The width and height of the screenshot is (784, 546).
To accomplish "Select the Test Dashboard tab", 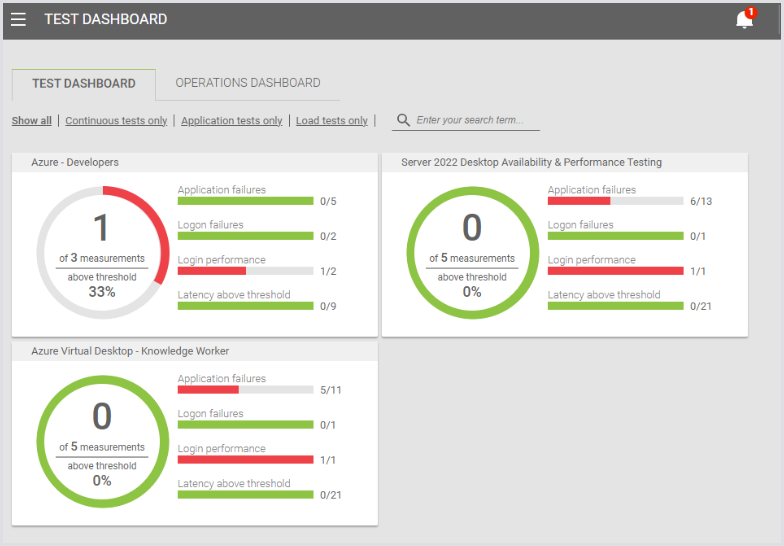I will click(84, 84).
